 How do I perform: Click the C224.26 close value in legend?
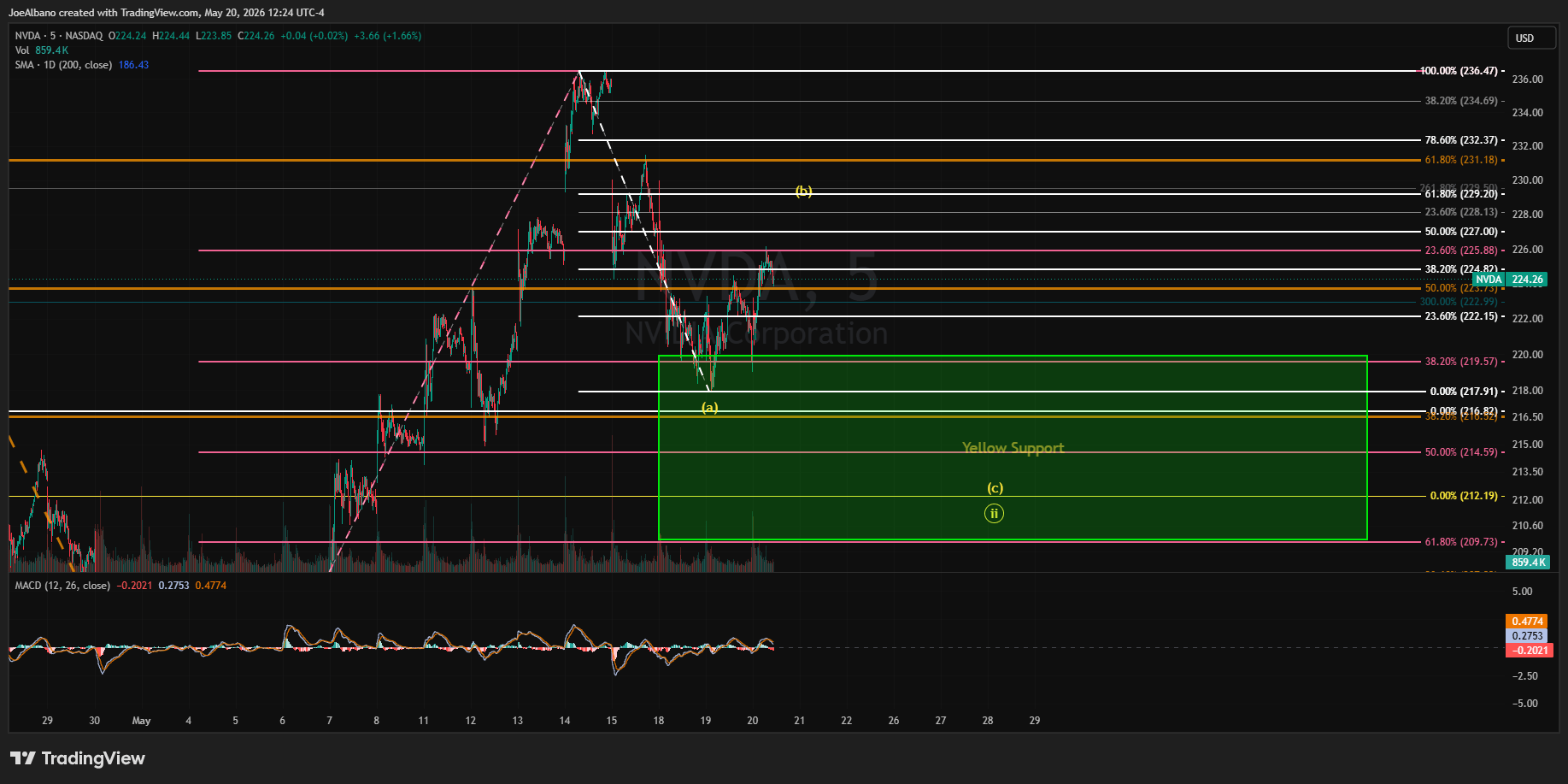[x=256, y=36]
